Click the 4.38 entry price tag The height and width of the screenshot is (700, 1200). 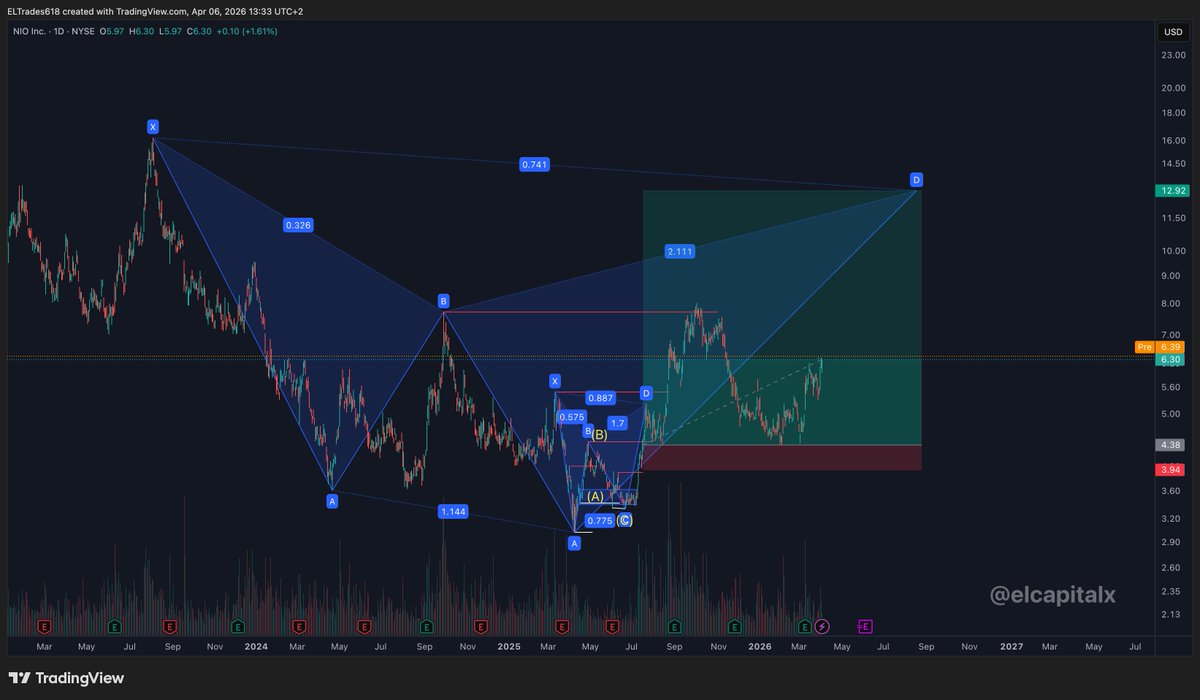click(x=1170, y=445)
